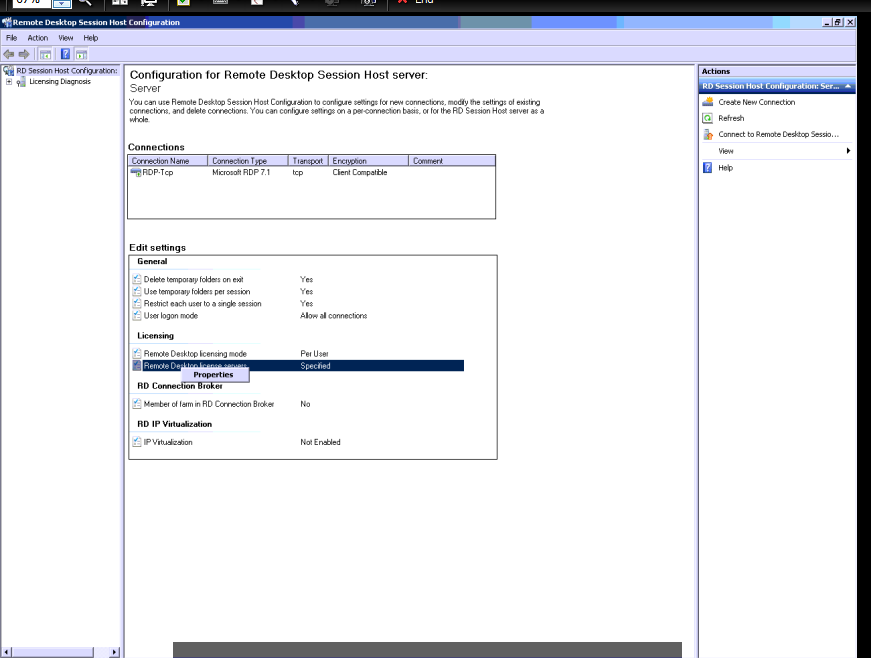Click the Specified value in highlighted row

coord(315,366)
